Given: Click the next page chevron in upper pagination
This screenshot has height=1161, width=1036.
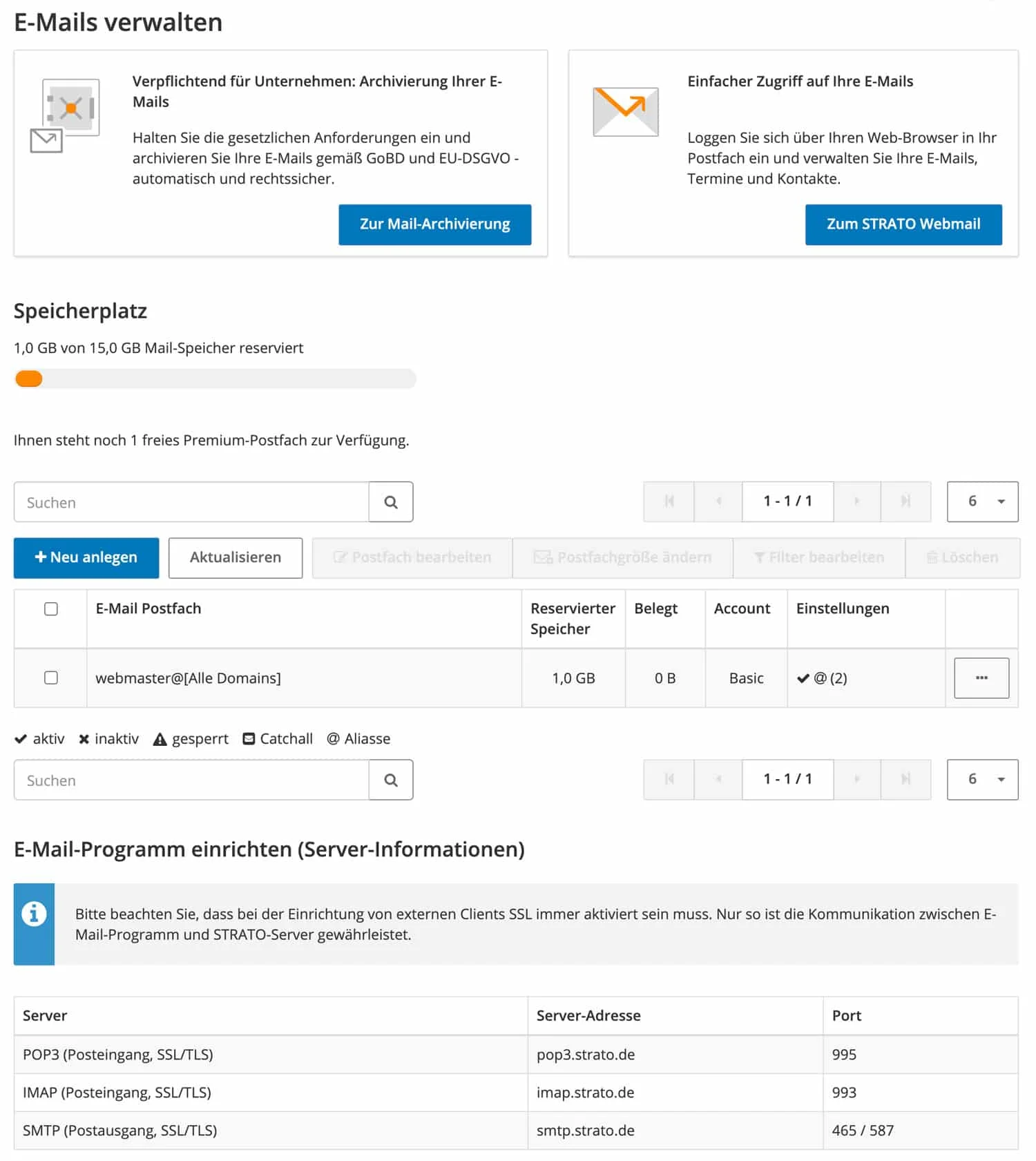Looking at the screenshot, I should coord(856,502).
